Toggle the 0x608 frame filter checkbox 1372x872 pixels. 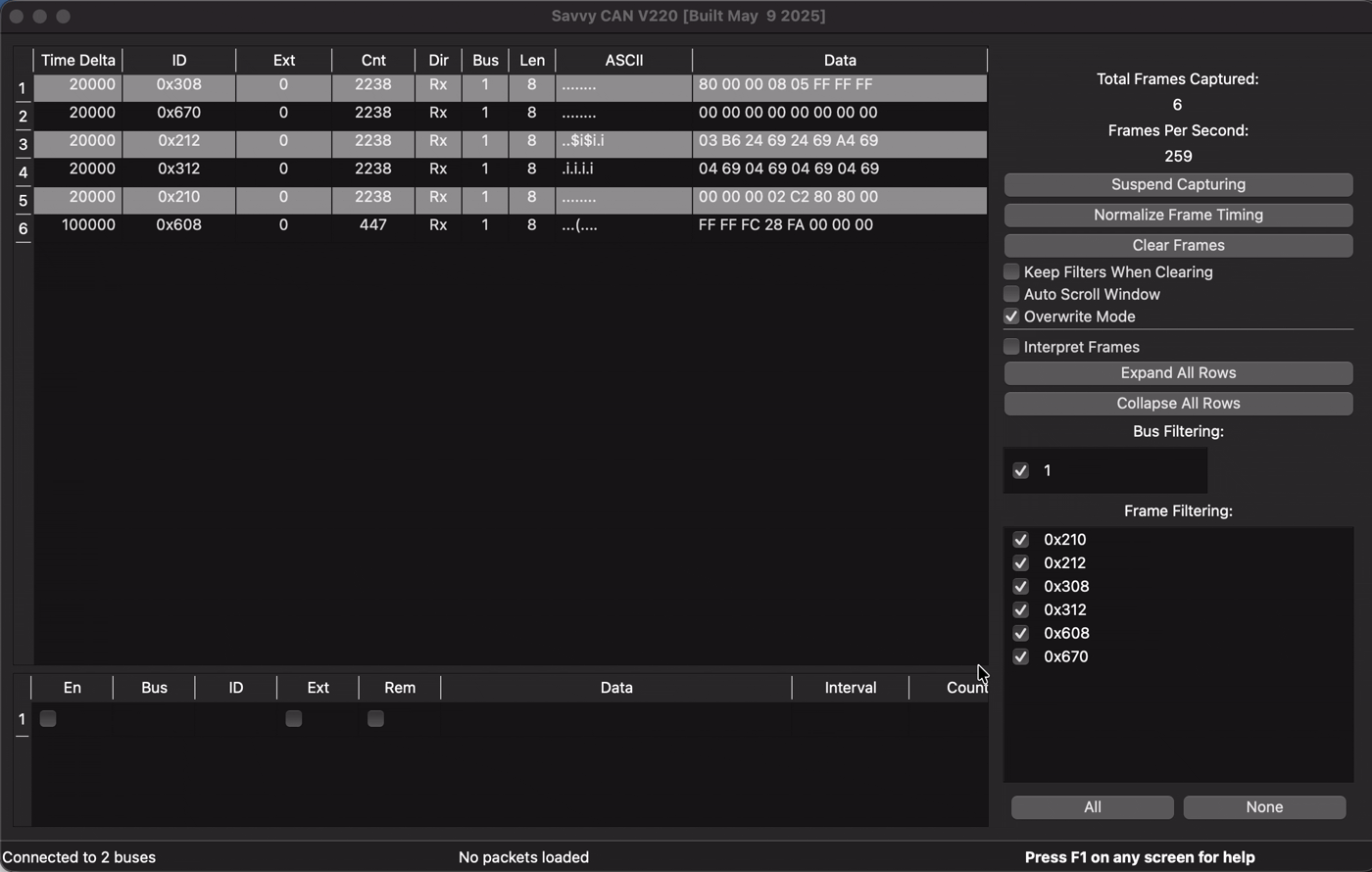pos(1020,634)
